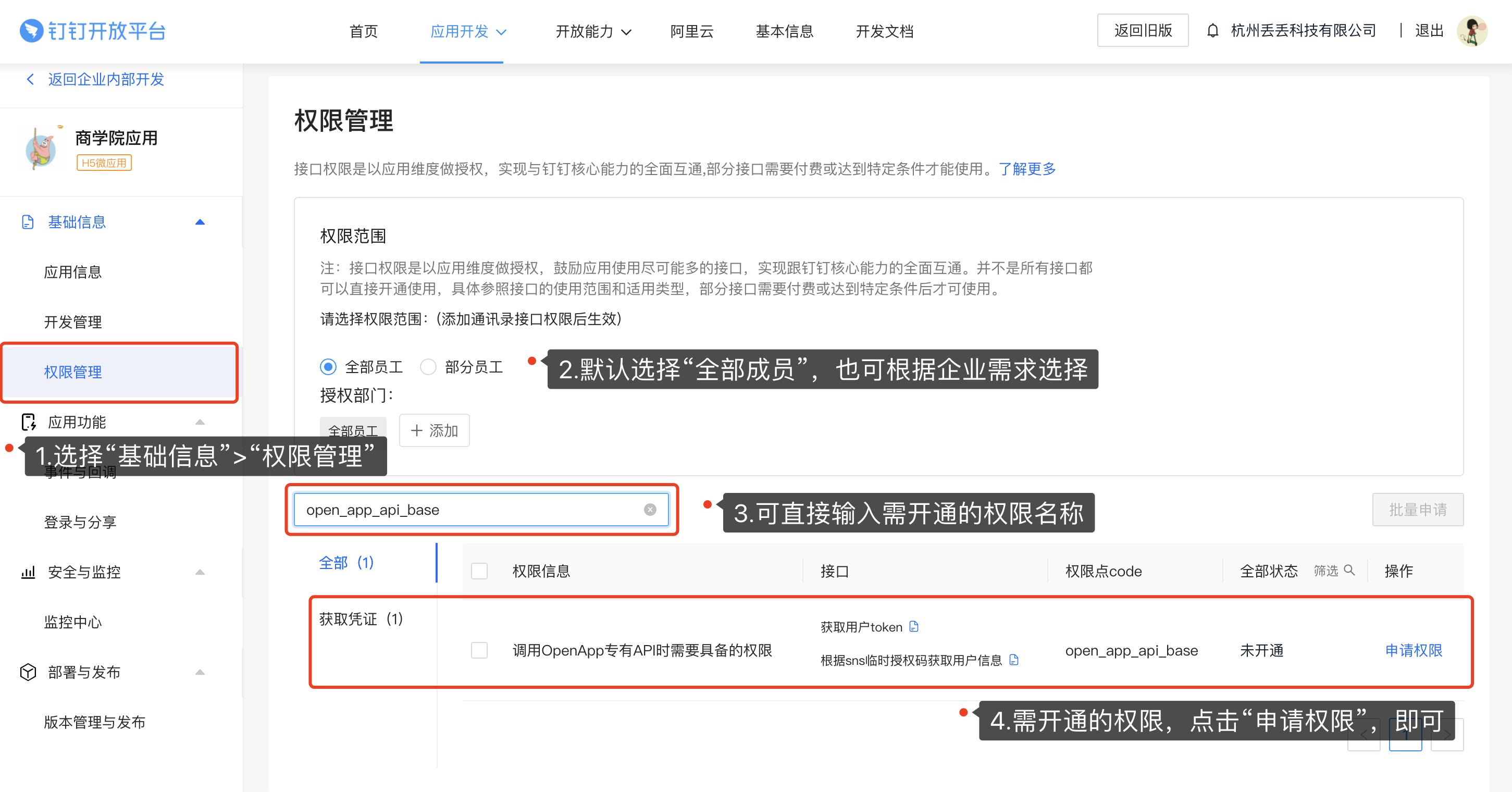Open 阿里云 in top navigation
The width and height of the screenshot is (1512, 792).
691,31
